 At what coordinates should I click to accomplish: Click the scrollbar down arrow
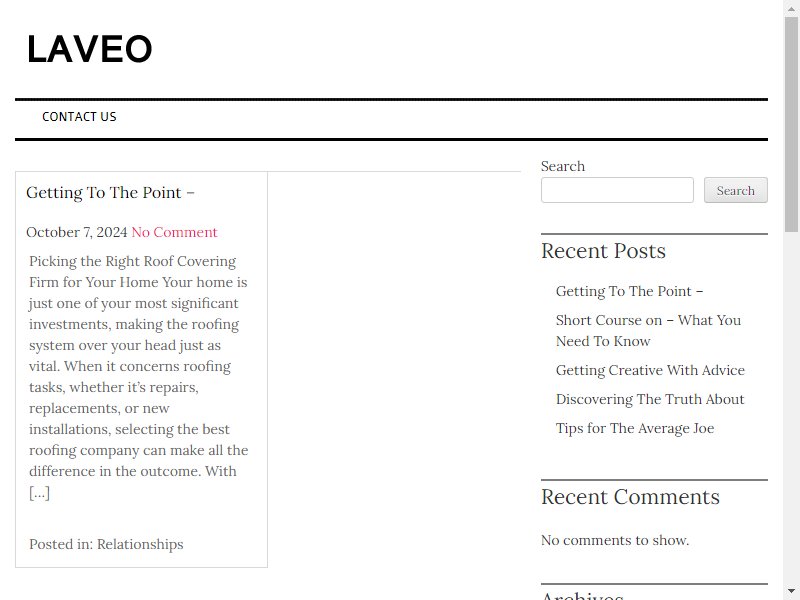tap(791, 592)
